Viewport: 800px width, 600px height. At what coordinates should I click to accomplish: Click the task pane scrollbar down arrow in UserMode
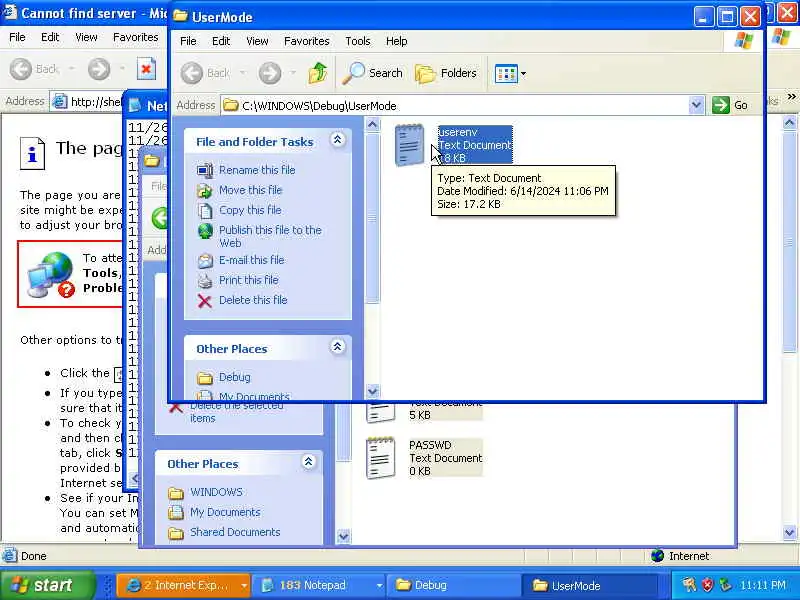pyautogui.click(x=373, y=391)
